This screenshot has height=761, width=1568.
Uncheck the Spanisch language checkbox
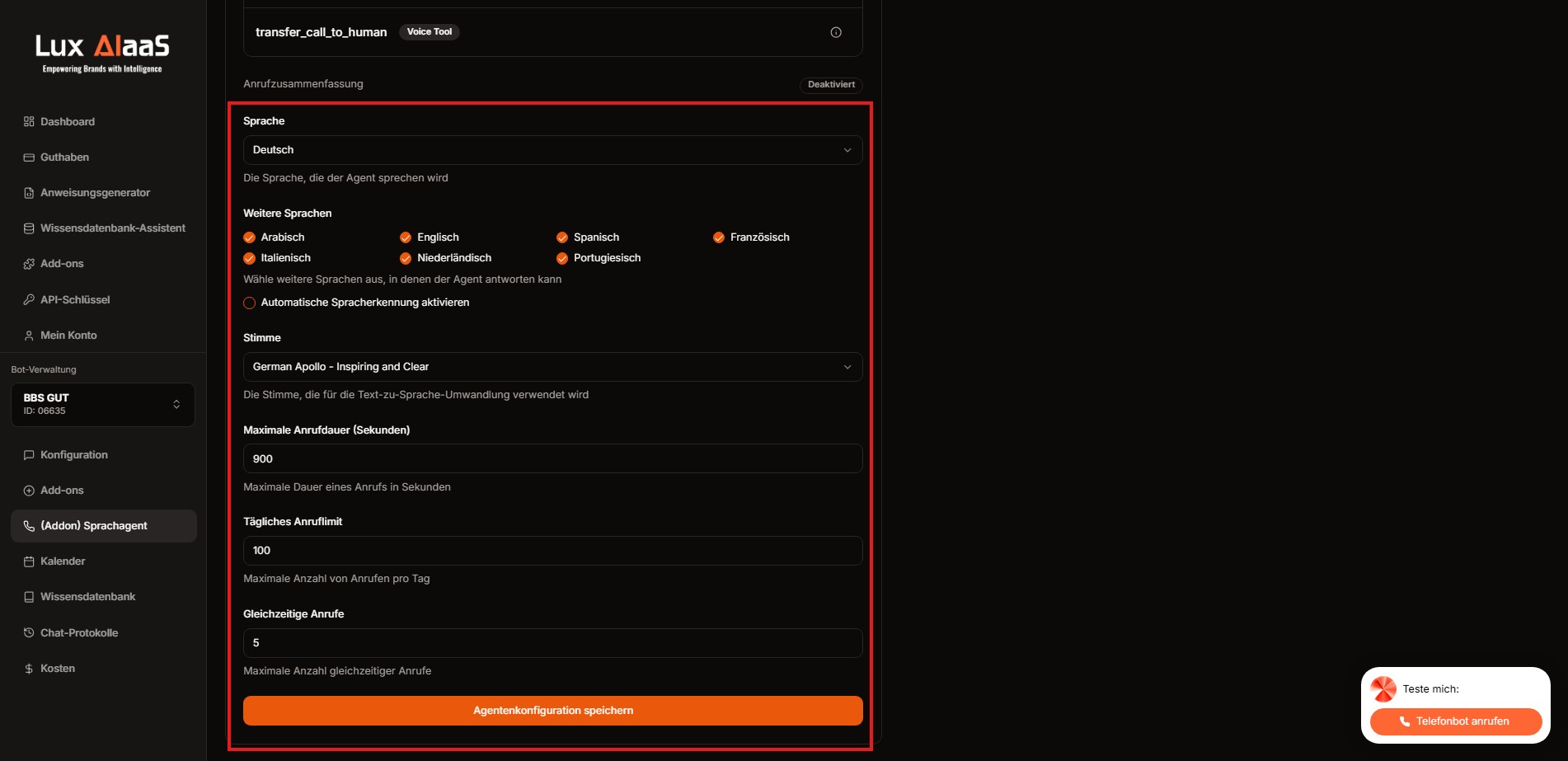562,237
